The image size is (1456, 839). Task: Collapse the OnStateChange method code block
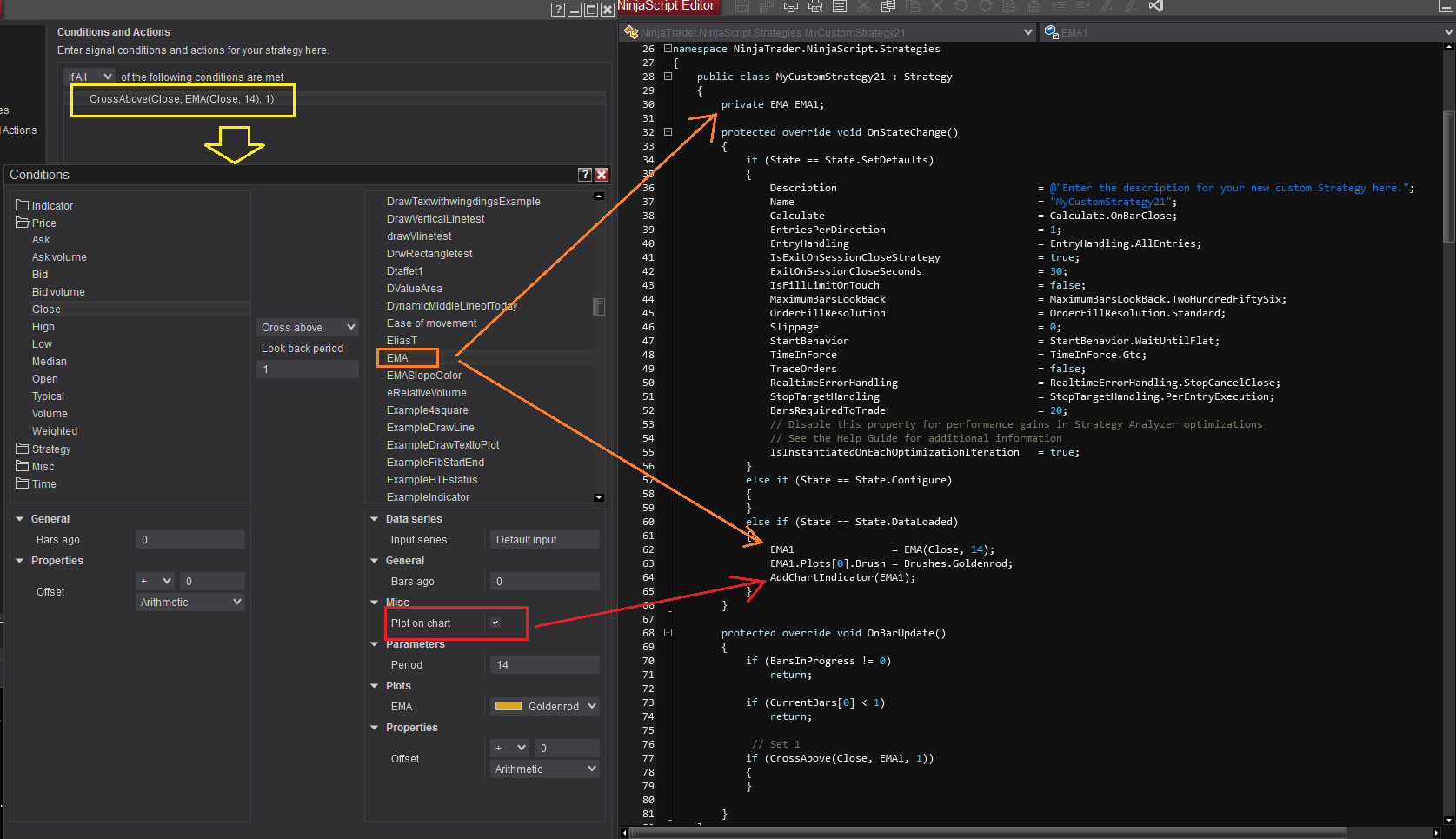pyautogui.click(x=668, y=132)
